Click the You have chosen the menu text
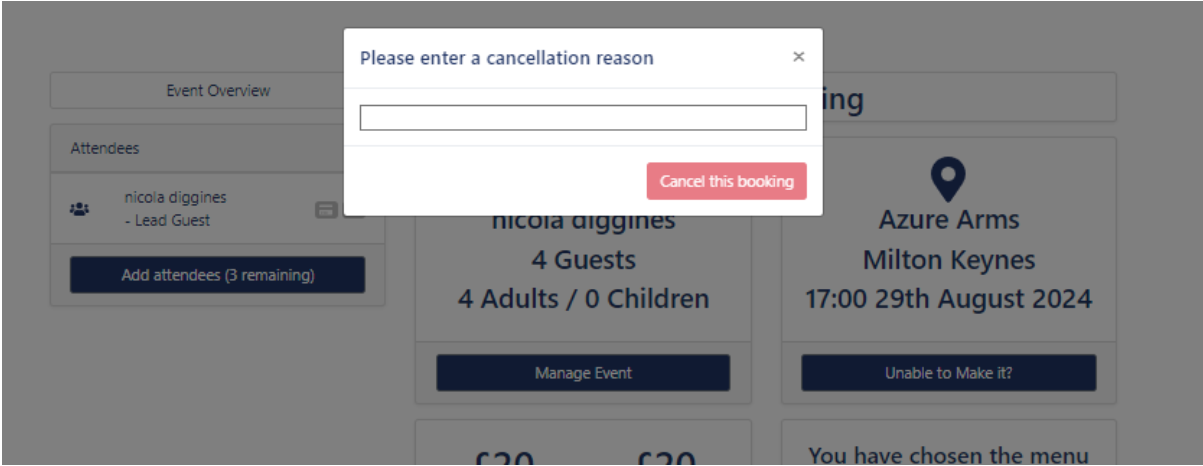The width and height of the screenshot is (1203, 466). click(948, 455)
